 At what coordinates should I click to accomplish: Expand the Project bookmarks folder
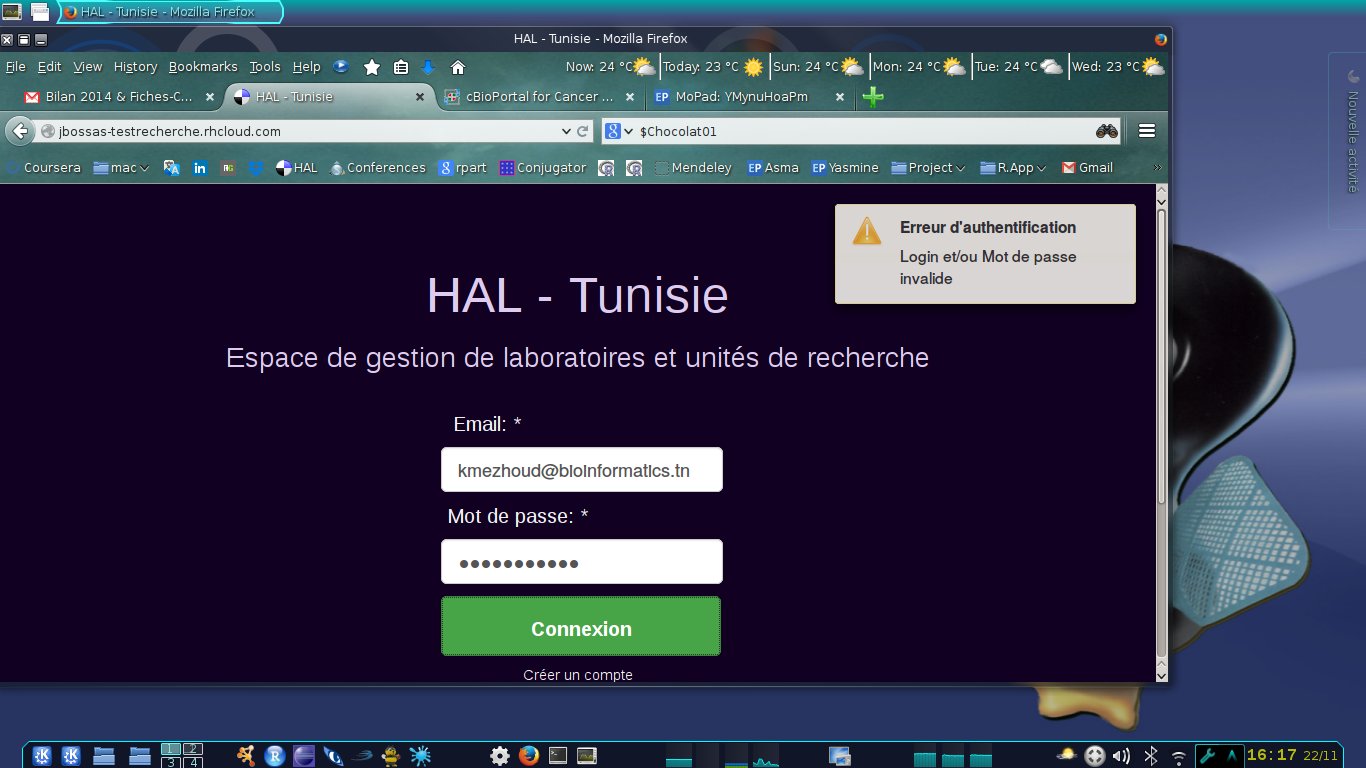[928, 168]
